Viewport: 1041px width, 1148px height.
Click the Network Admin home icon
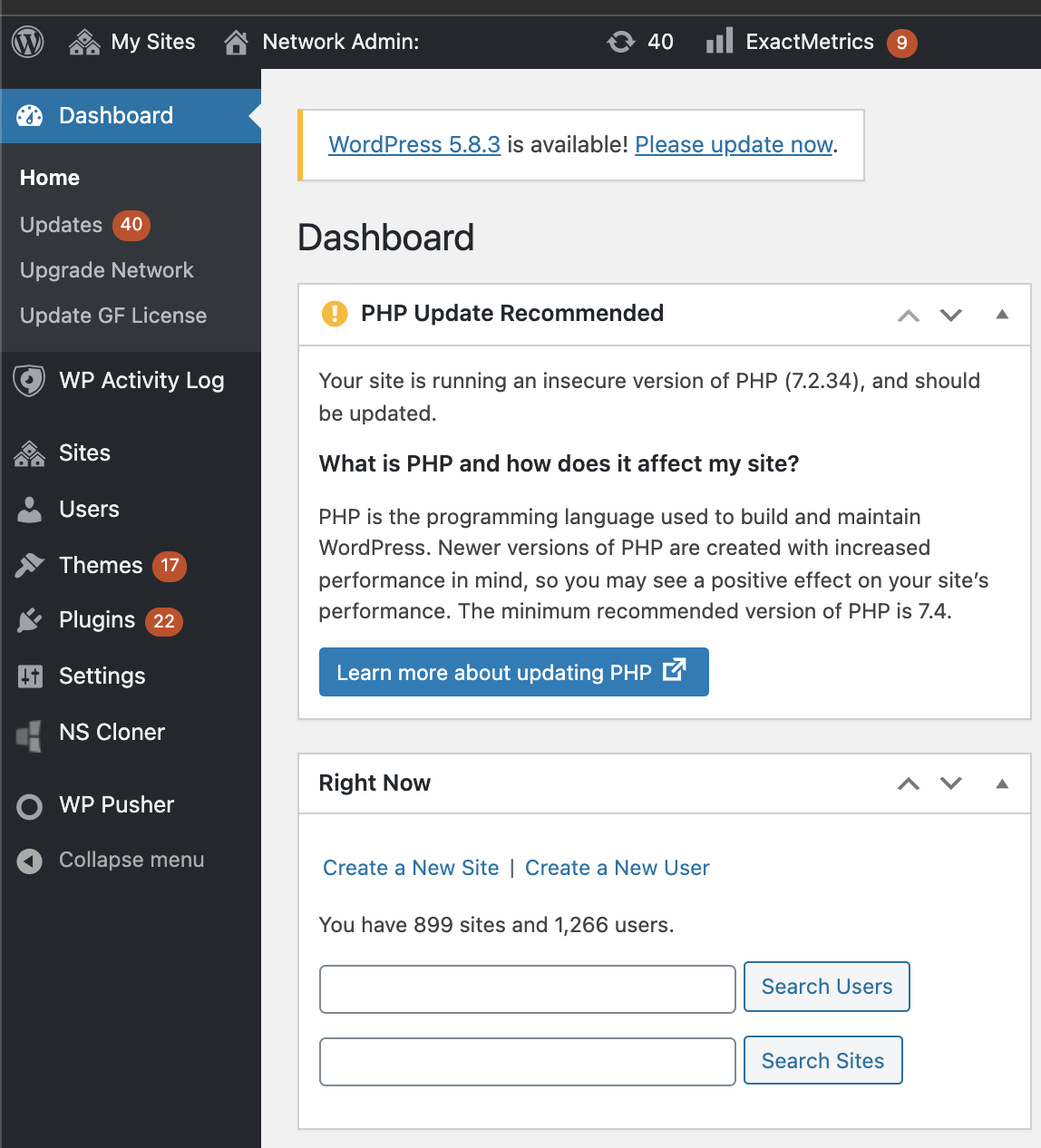[x=237, y=42]
